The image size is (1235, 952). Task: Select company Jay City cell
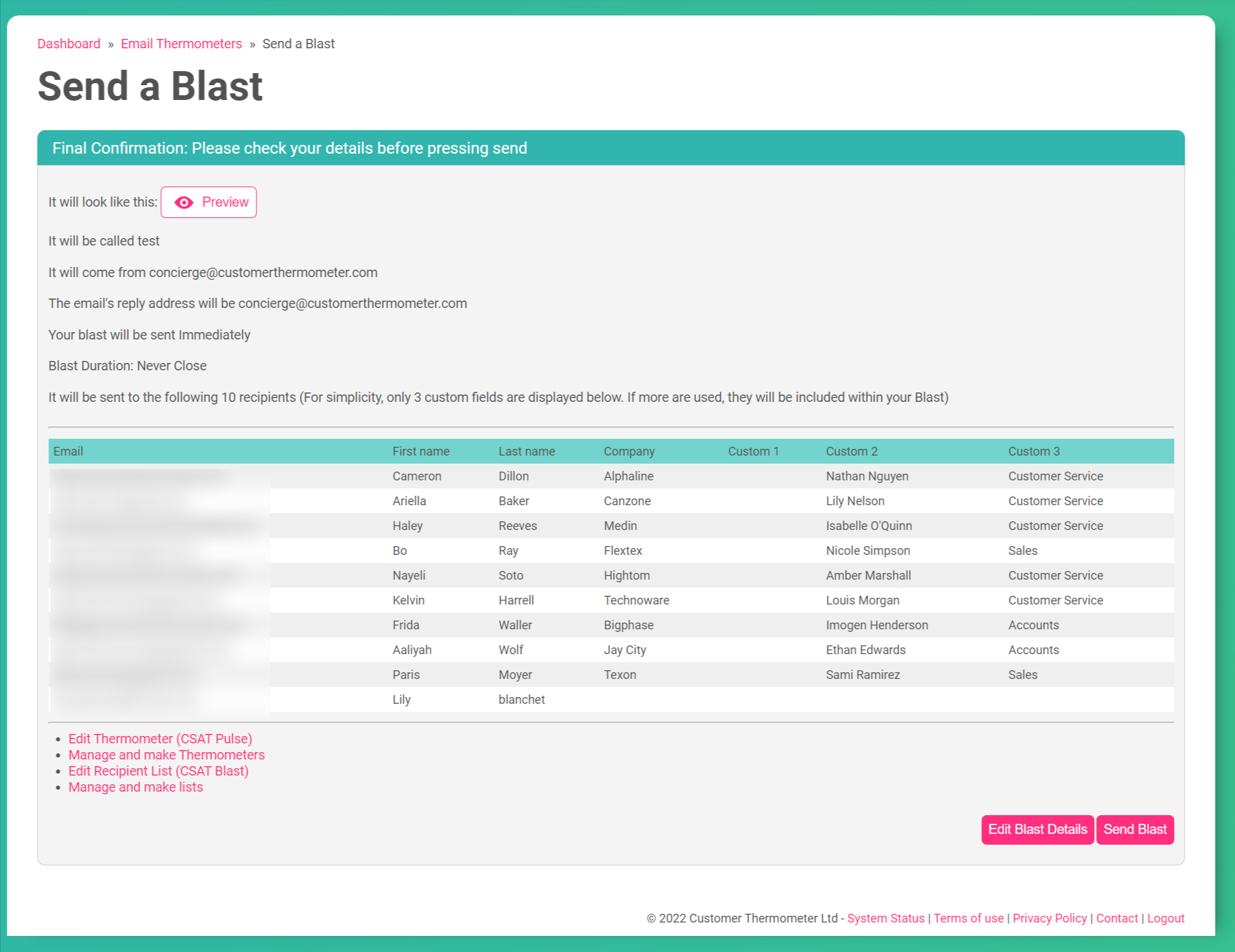(625, 650)
